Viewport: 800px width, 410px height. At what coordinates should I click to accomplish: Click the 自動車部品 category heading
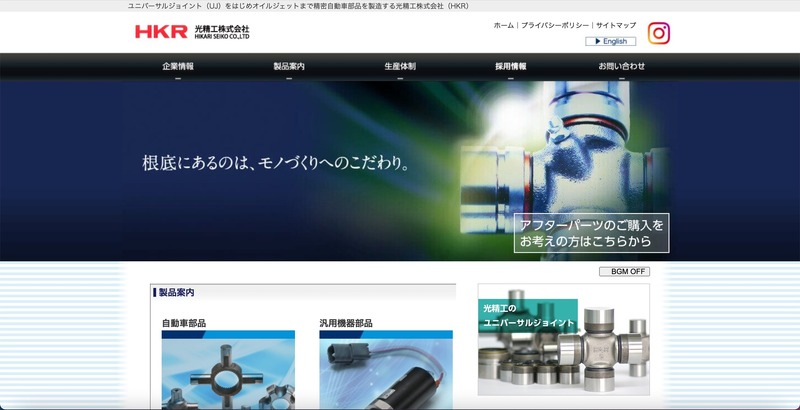click(x=184, y=323)
